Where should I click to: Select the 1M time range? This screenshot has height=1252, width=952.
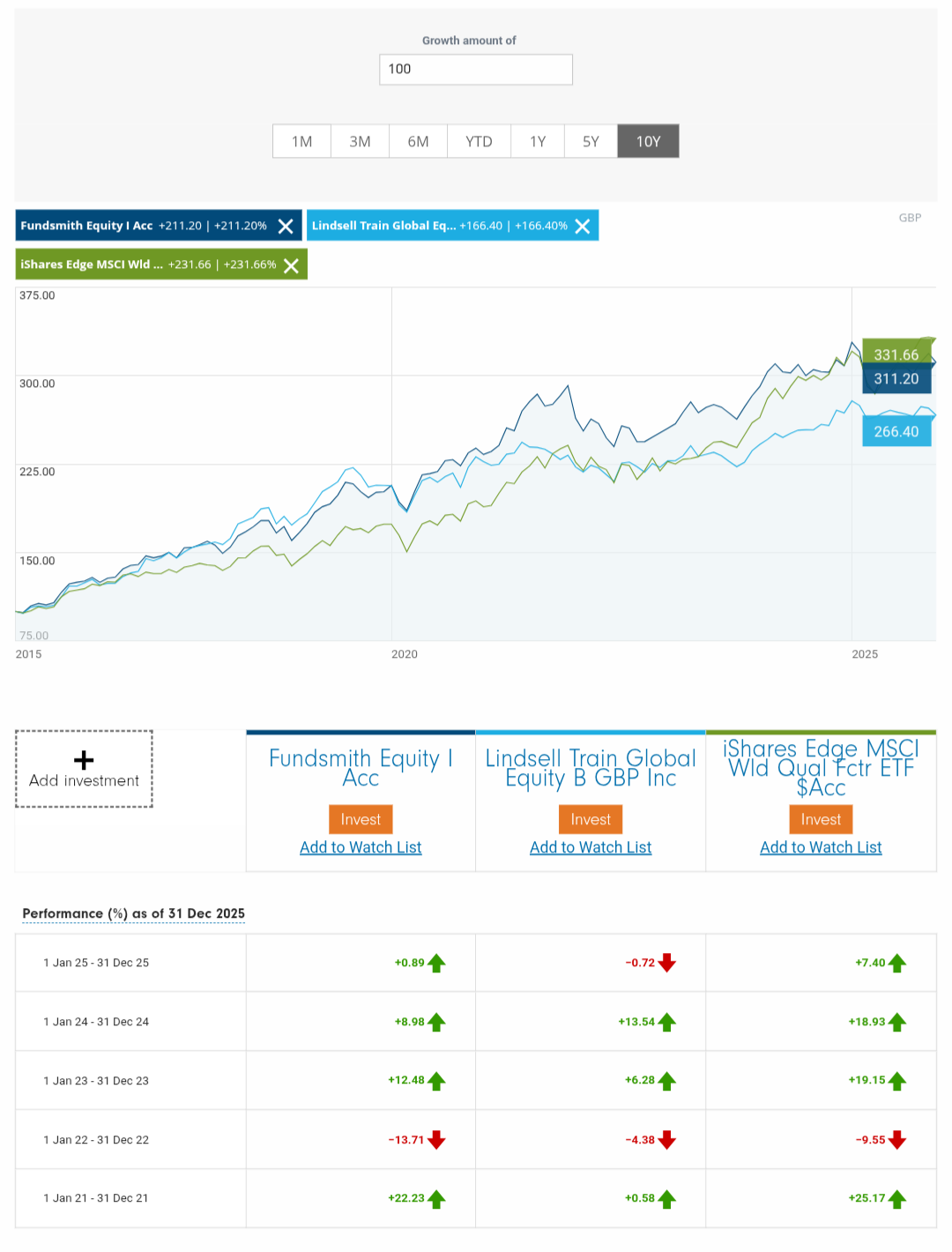[302, 141]
